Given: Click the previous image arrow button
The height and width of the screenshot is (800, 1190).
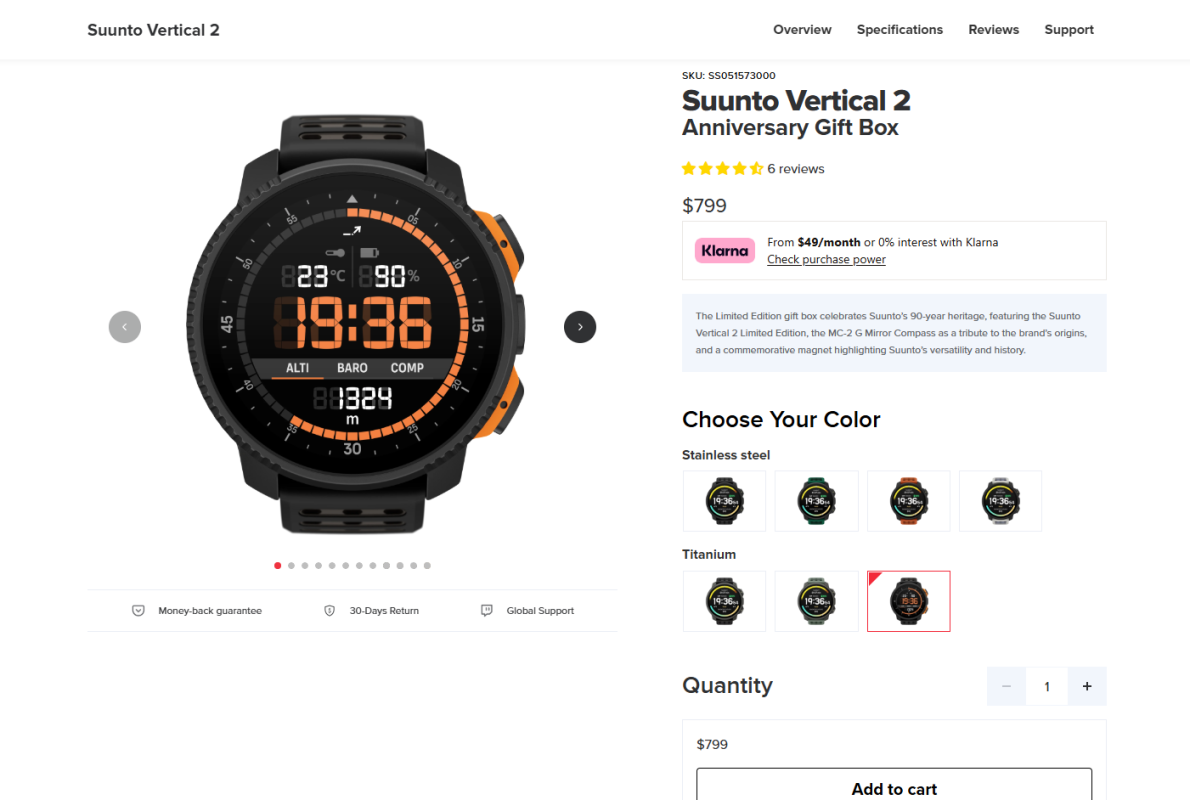Looking at the screenshot, I should [x=124, y=327].
